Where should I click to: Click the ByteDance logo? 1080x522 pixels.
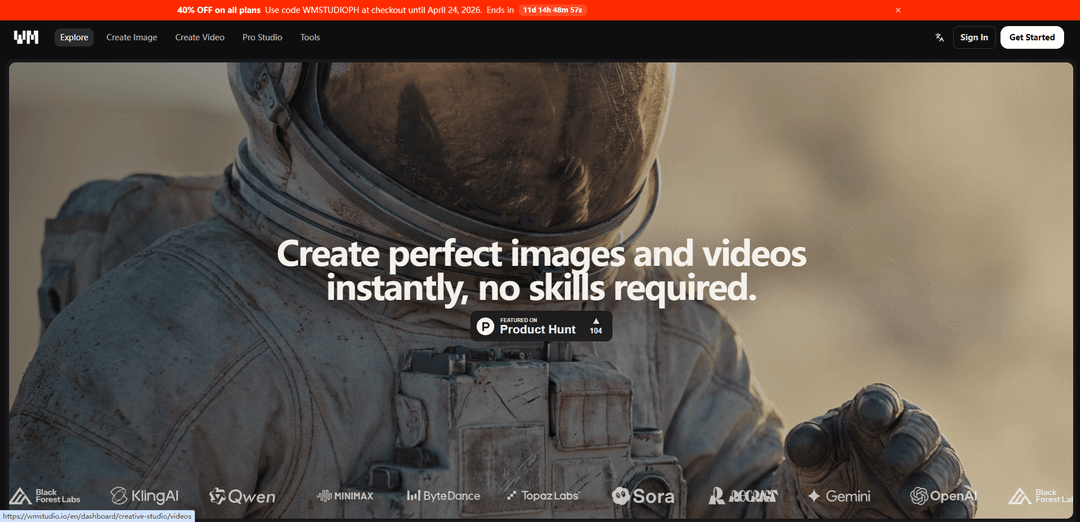click(444, 496)
